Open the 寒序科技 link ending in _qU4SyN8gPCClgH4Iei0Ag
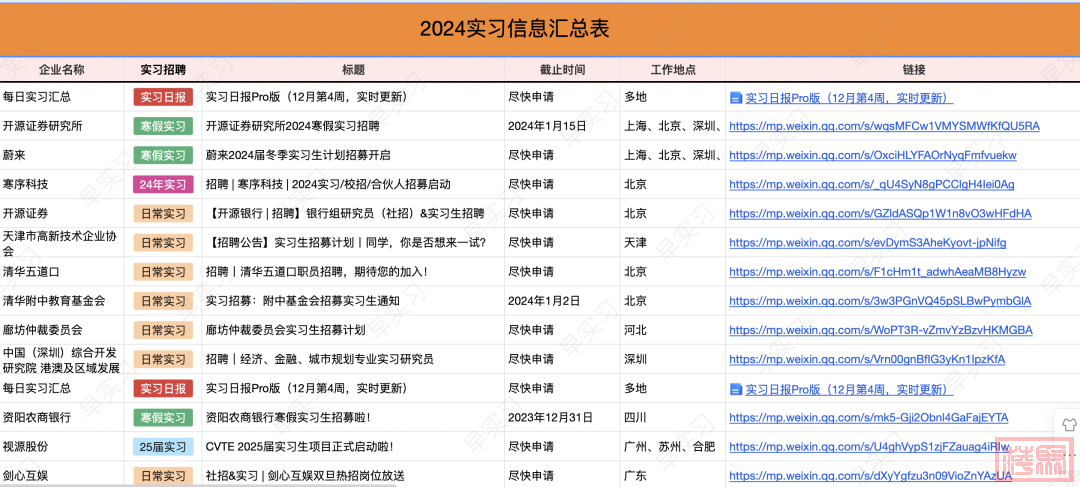1080x487 pixels. pos(871,185)
